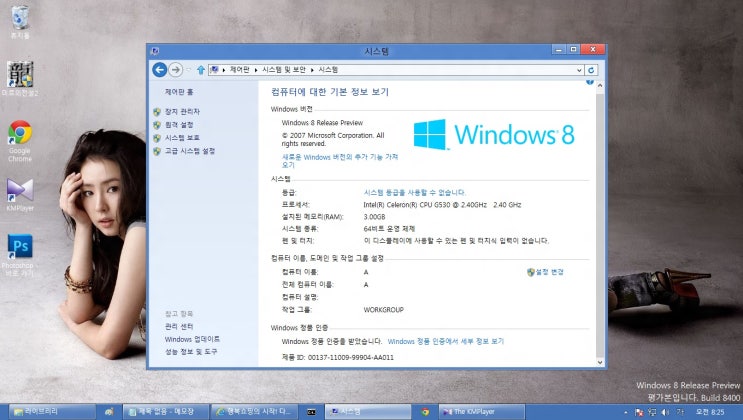Refresh the System window address bar
Screen dimensions: 743x420
pos(591,70)
